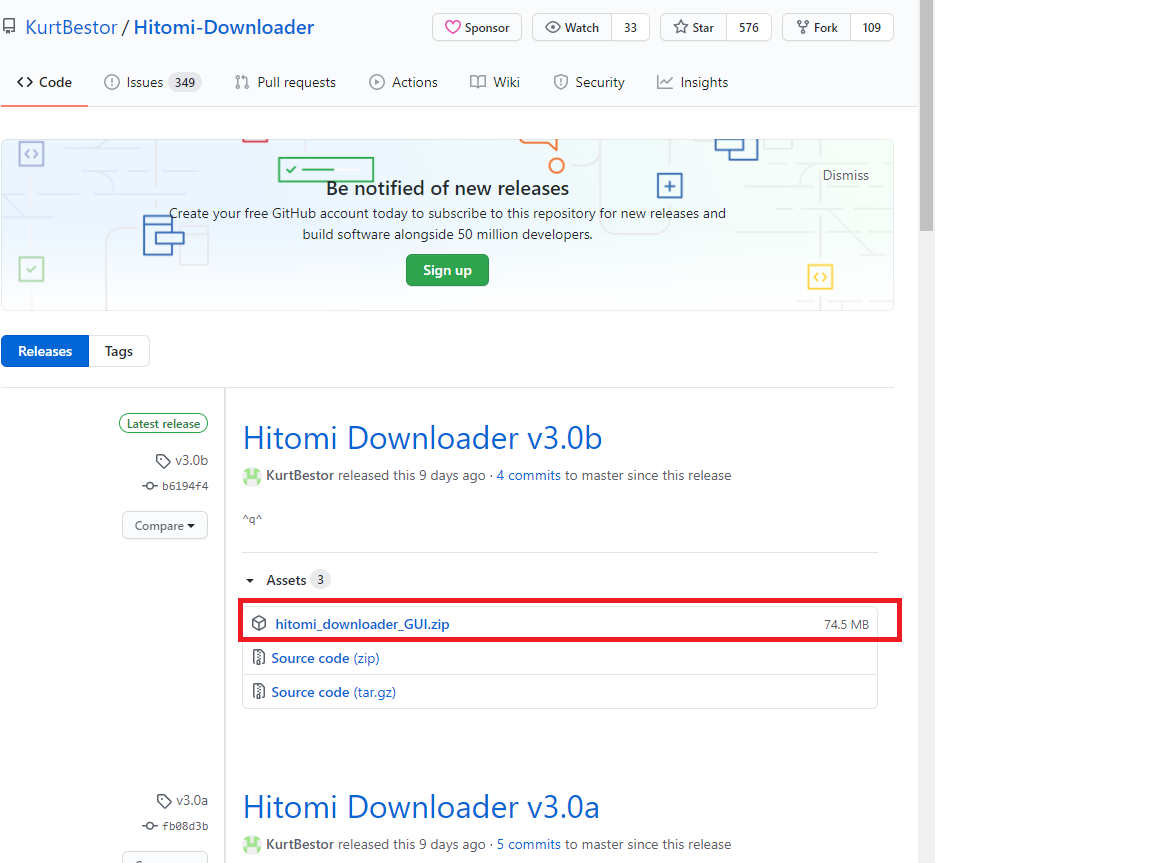1152x863 pixels.
Task: Open the Insights tab
Action: [x=692, y=82]
